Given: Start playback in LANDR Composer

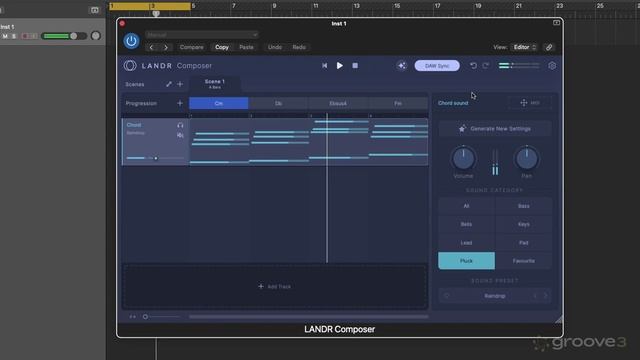Looking at the screenshot, I should click(340, 65).
